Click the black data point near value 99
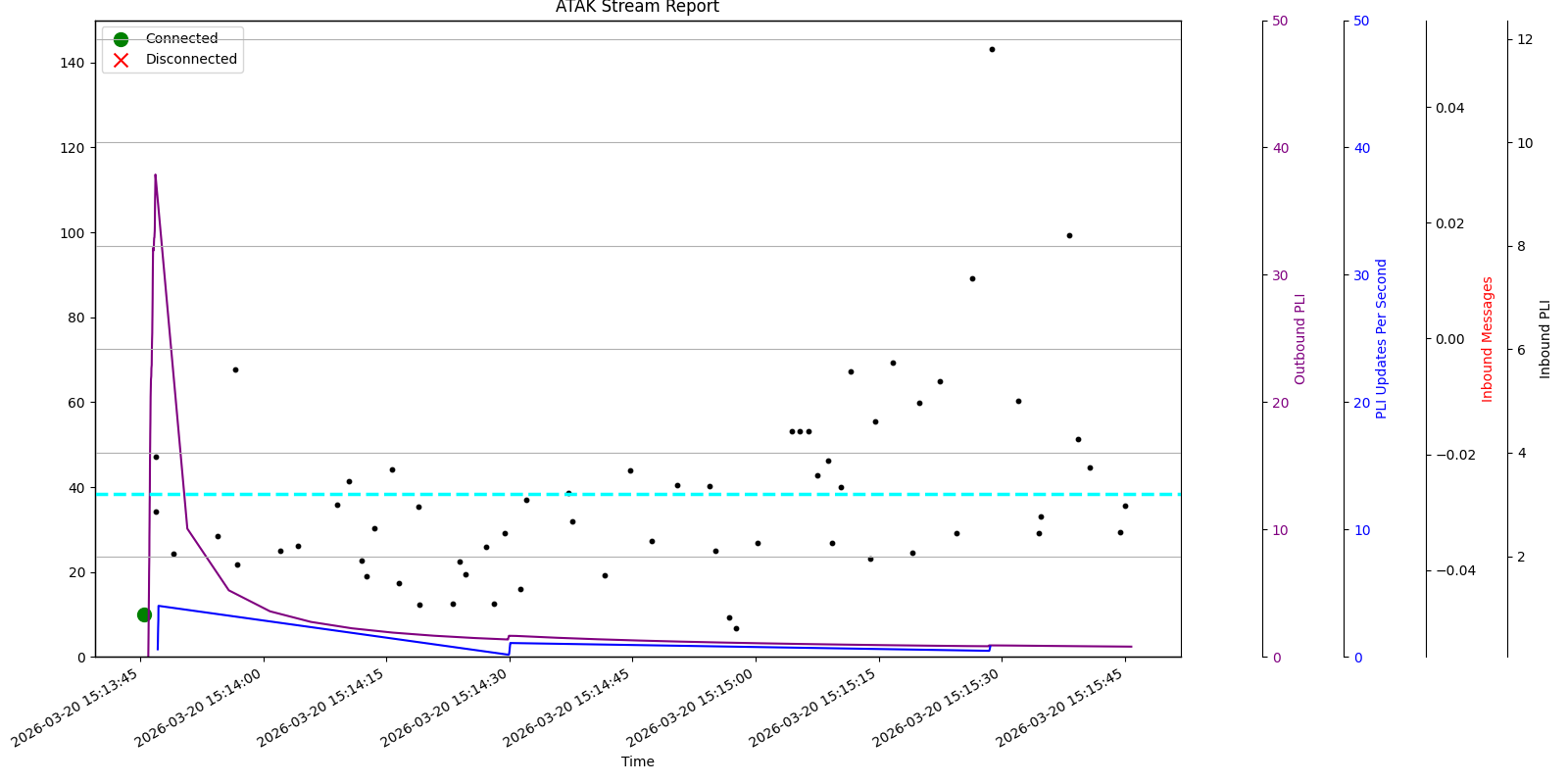The height and width of the screenshot is (784, 1568). click(x=1069, y=235)
